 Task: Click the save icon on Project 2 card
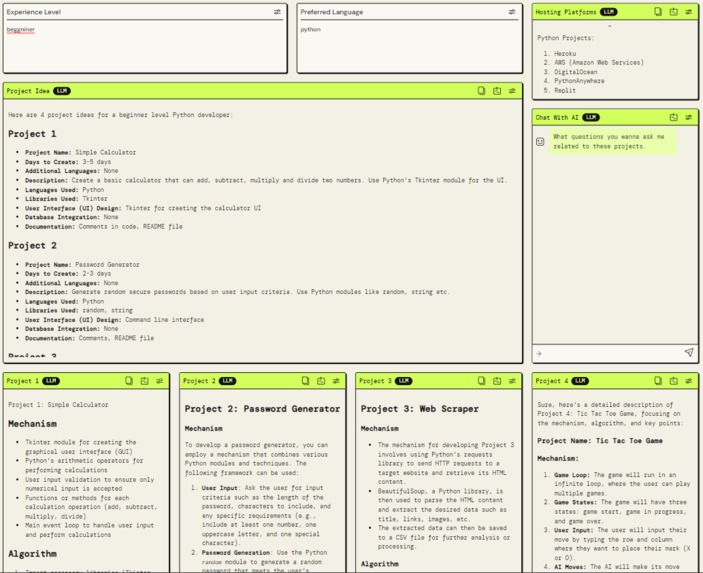pos(321,381)
